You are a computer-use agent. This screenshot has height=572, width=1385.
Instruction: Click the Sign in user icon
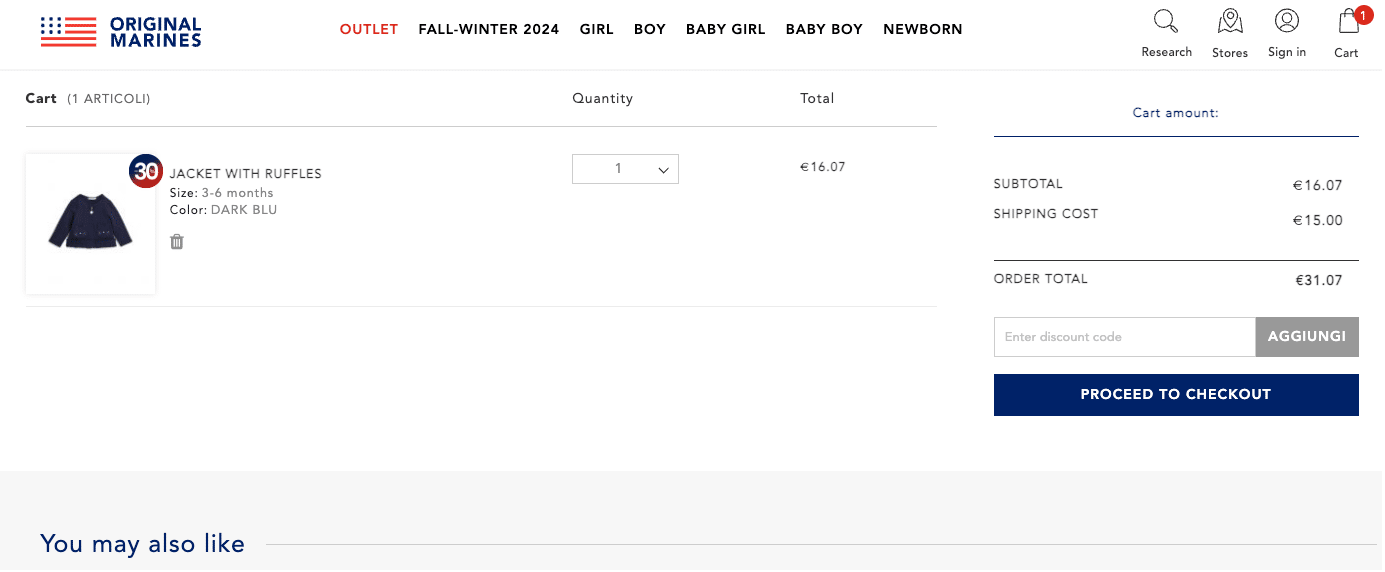point(1287,22)
